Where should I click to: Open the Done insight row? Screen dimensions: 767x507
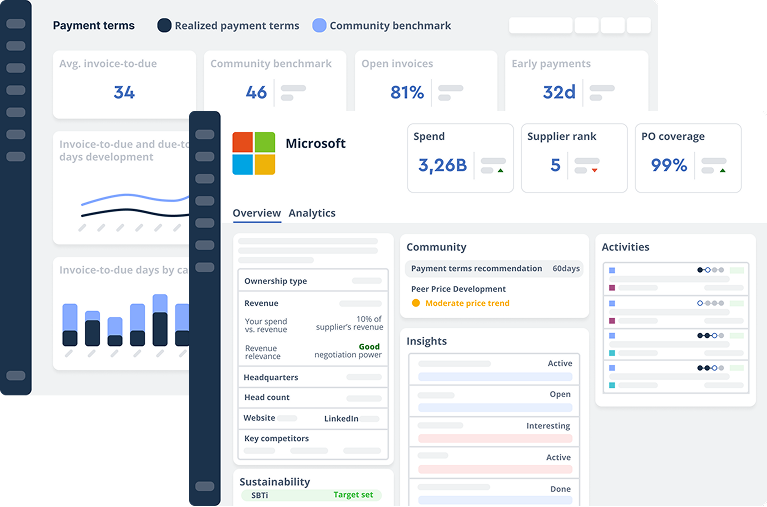coord(494,493)
